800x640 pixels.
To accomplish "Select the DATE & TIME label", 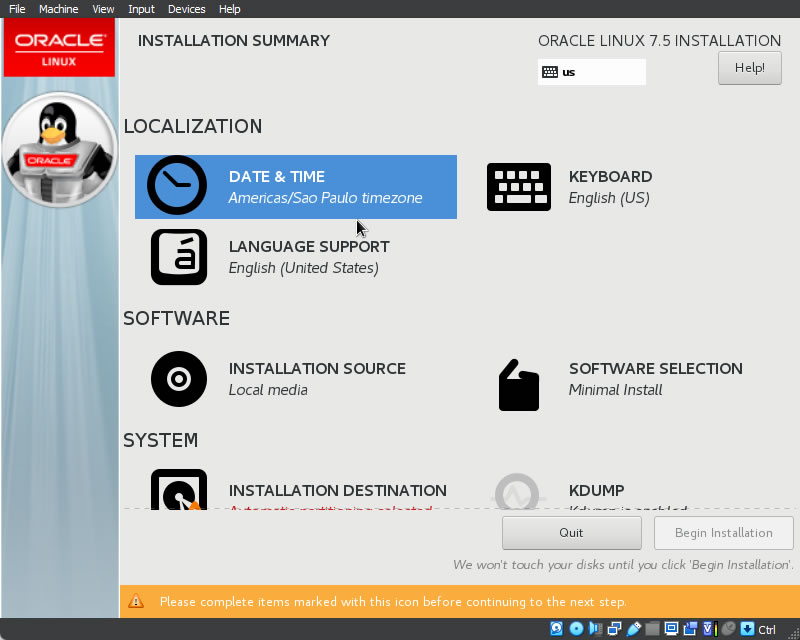I will click(x=277, y=177).
